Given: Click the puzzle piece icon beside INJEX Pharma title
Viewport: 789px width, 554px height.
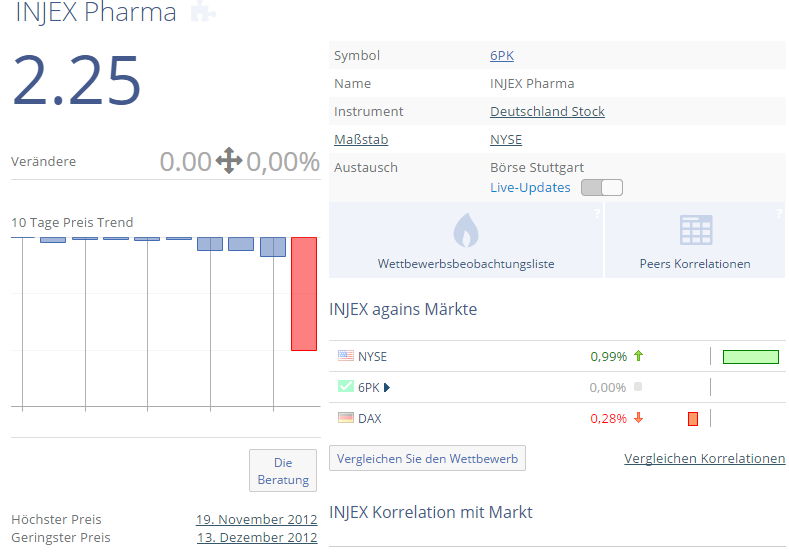Looking at the screenshot, I should click(202, 12).
